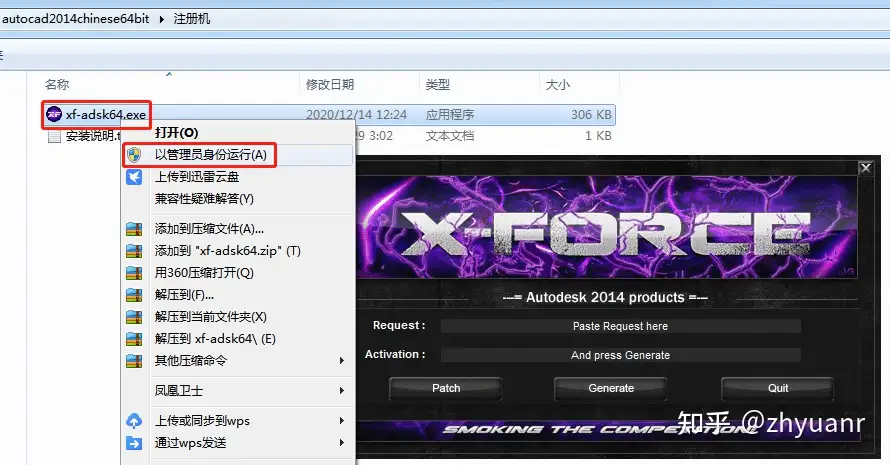Screen dimensions: 890x465
Task: Select 用360压缩打开(Q) menu entry
Action: point(204,273)
